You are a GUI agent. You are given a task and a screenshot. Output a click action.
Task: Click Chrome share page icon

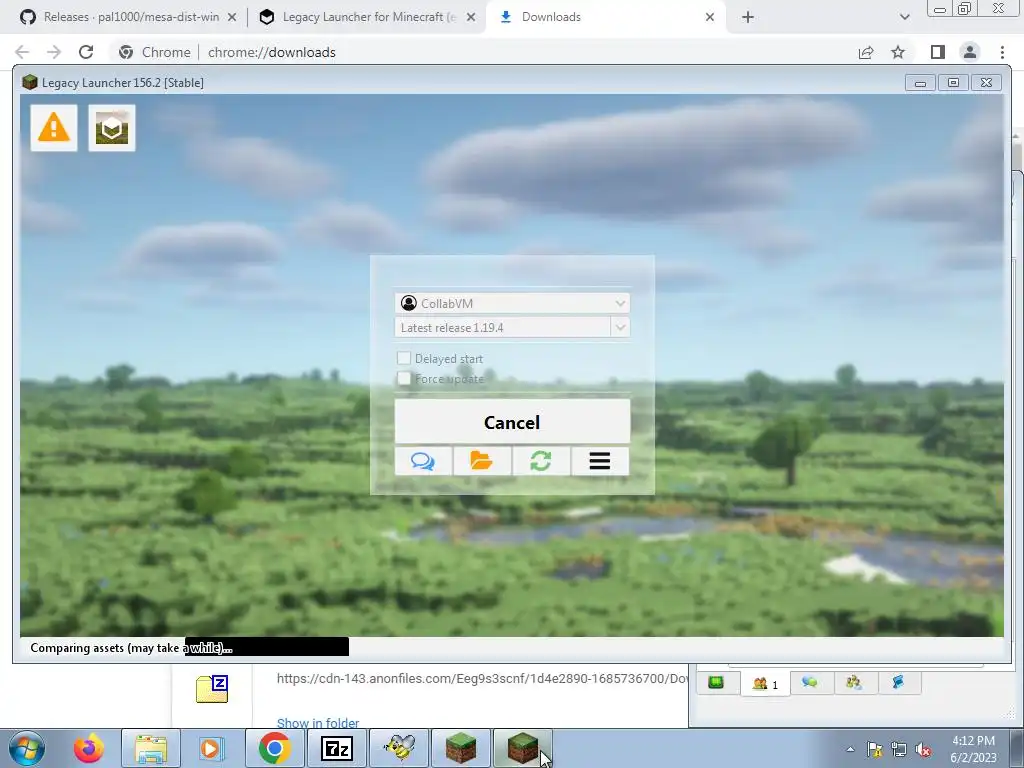coord(866,52)
